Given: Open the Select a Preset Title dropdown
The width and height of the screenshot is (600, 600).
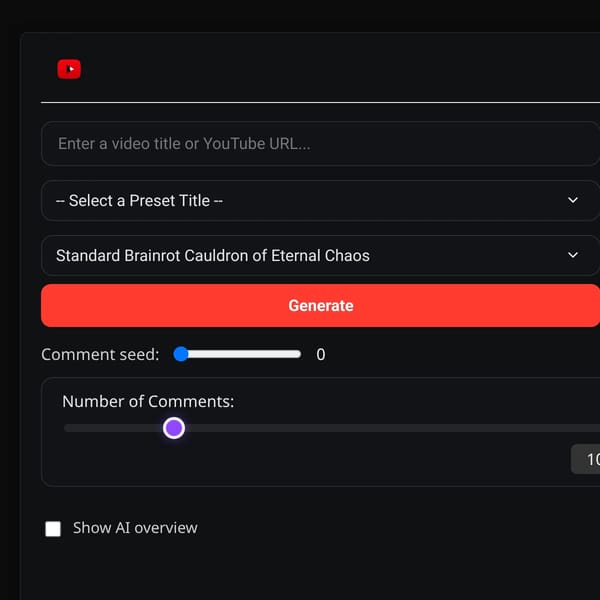Looking at the screenshot, I should pyautogui.click(x=320, y=201).
